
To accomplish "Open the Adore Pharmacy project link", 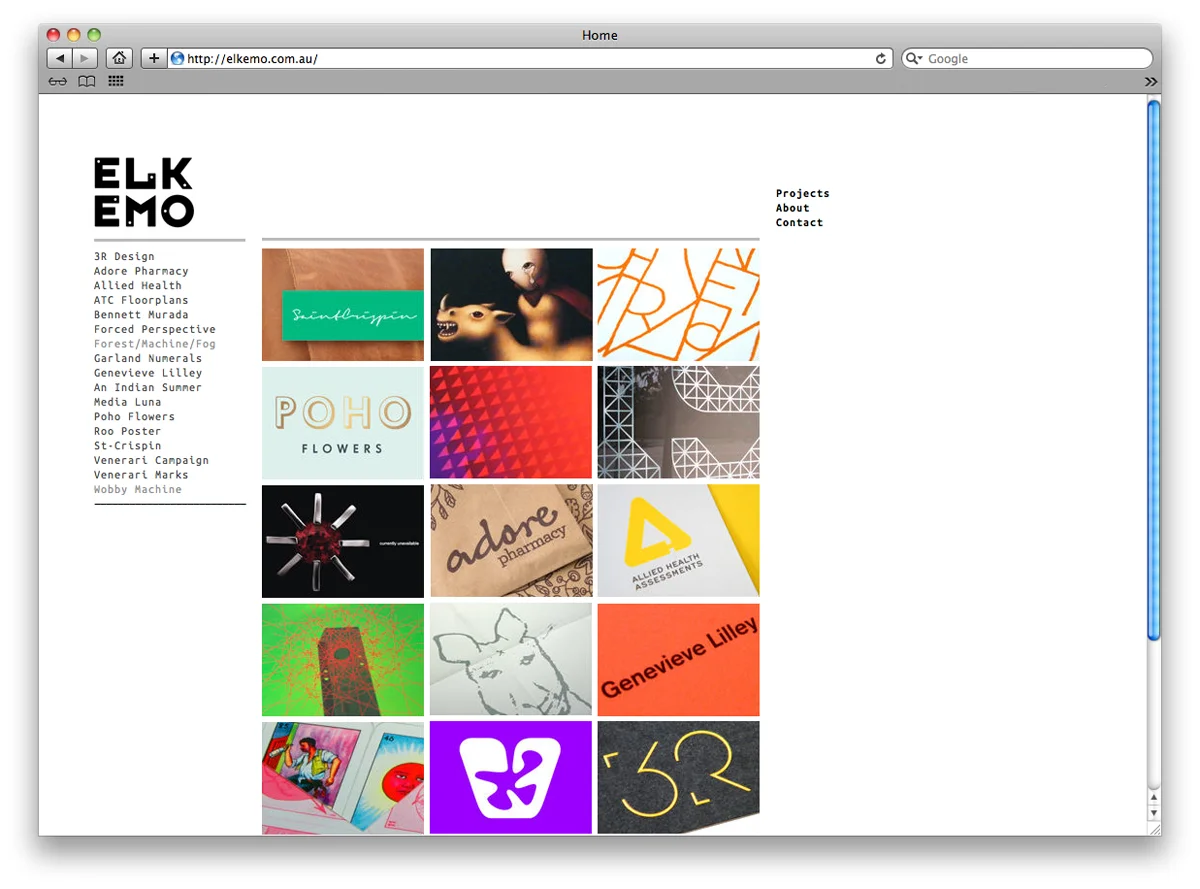I will (141, 271).
